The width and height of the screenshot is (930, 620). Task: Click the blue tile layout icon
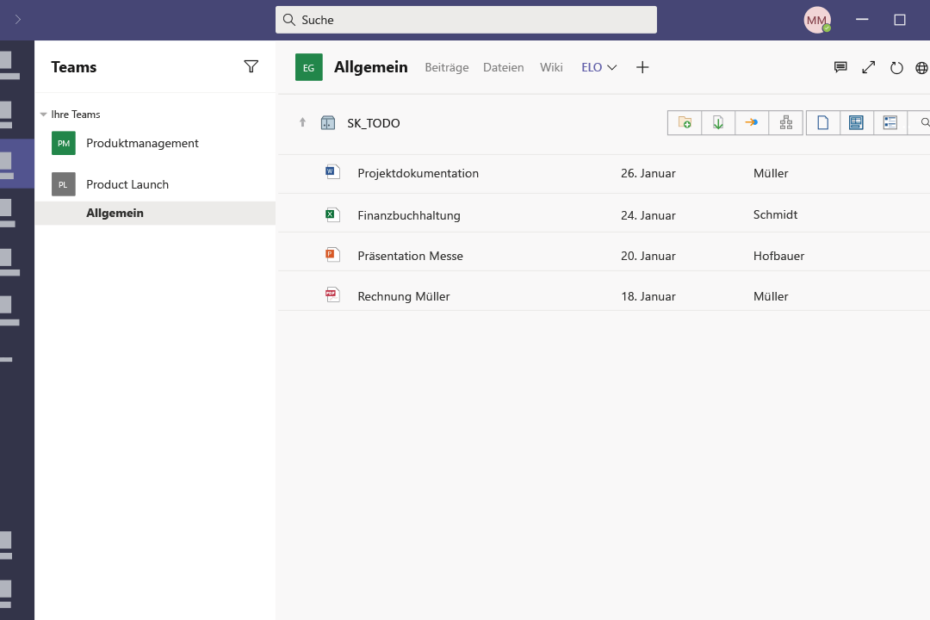click(x=856, y=123)
